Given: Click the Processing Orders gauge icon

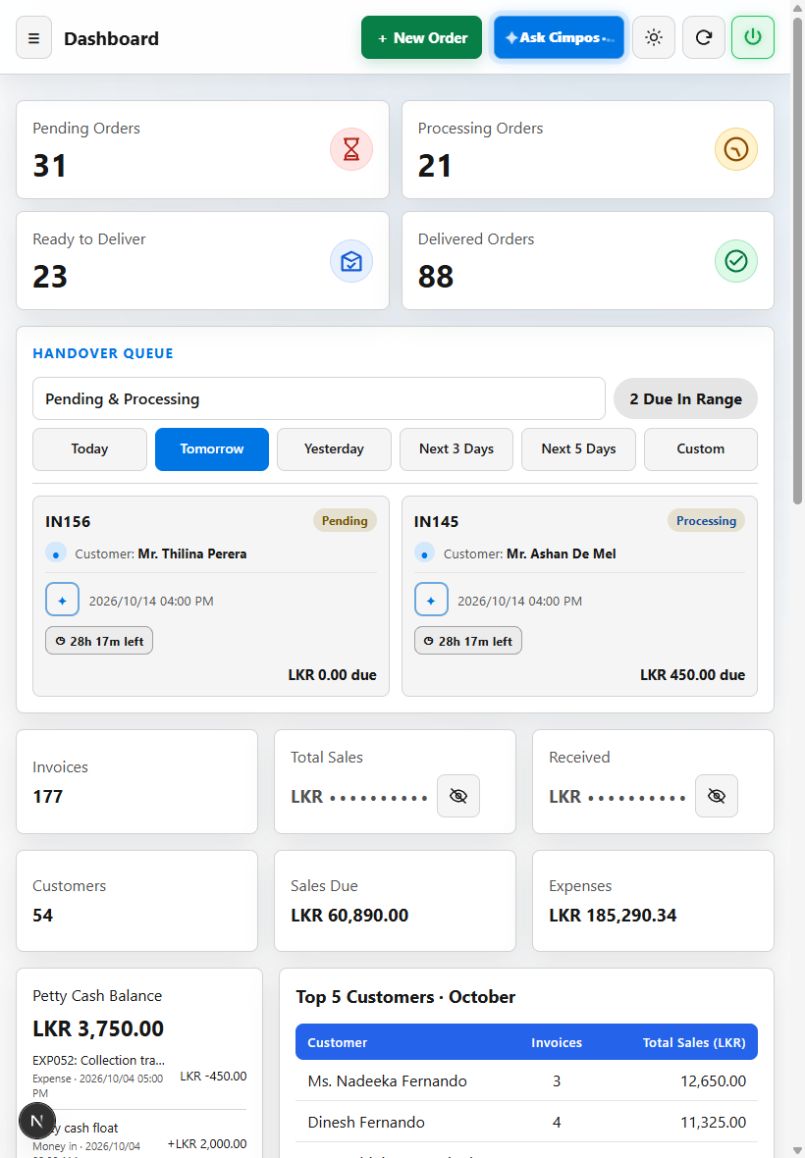Looking at the screenshot, I should click(x=736, y=149).
